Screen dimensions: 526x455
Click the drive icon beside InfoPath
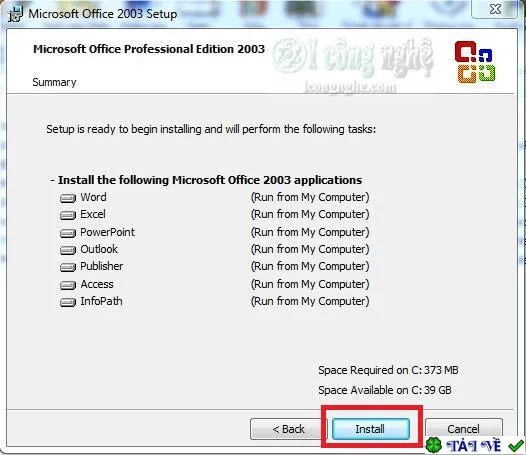point(68,302)
